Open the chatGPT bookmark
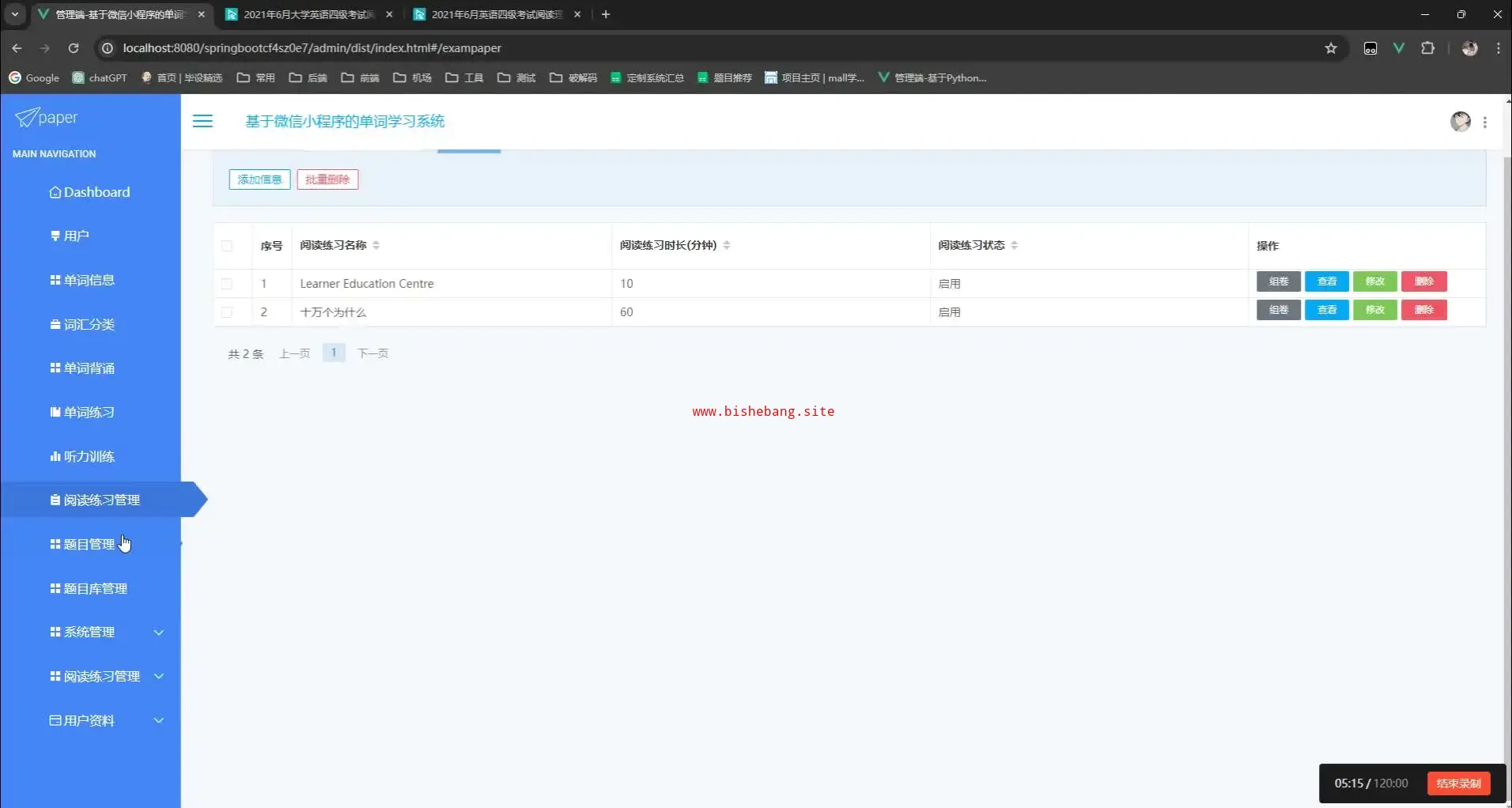The width and height of the screenshot is (1512, 808). pos(100,77)
